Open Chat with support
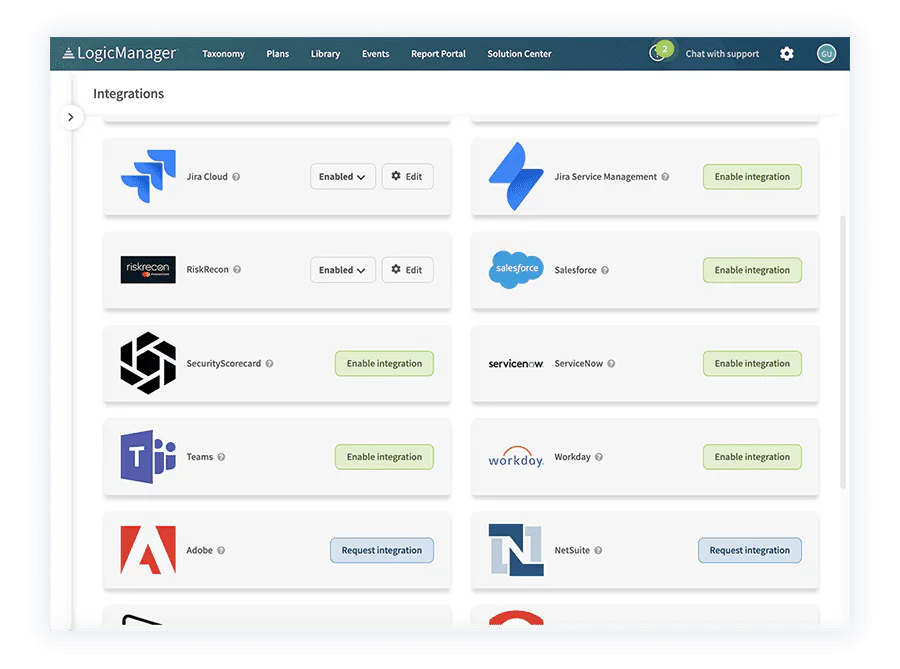900x669 pixels. click(x=722, y=53)
